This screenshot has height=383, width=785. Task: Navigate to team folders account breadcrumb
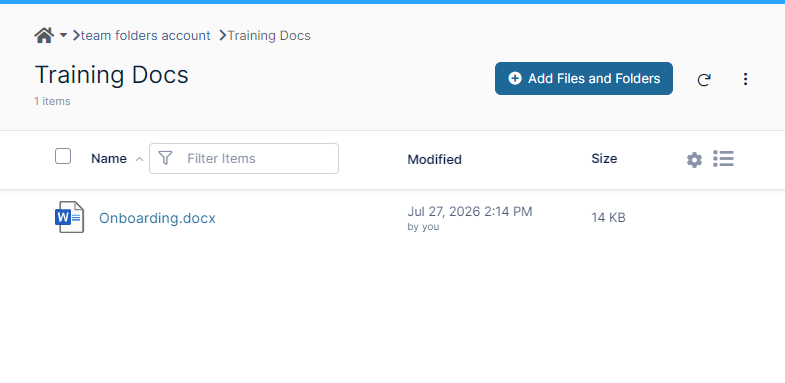coord(146,36)
